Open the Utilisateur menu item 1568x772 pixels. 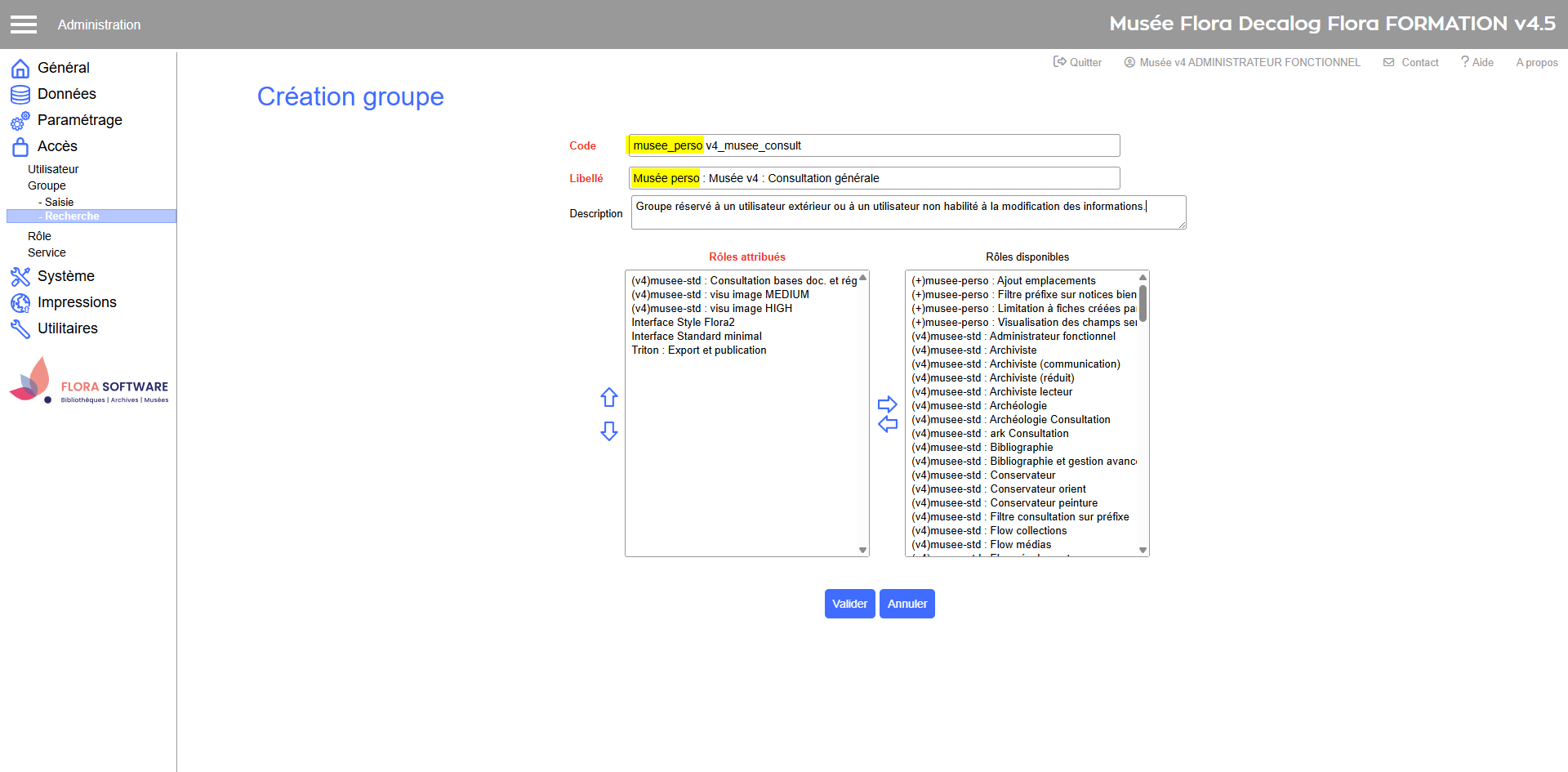click(53, 169)
